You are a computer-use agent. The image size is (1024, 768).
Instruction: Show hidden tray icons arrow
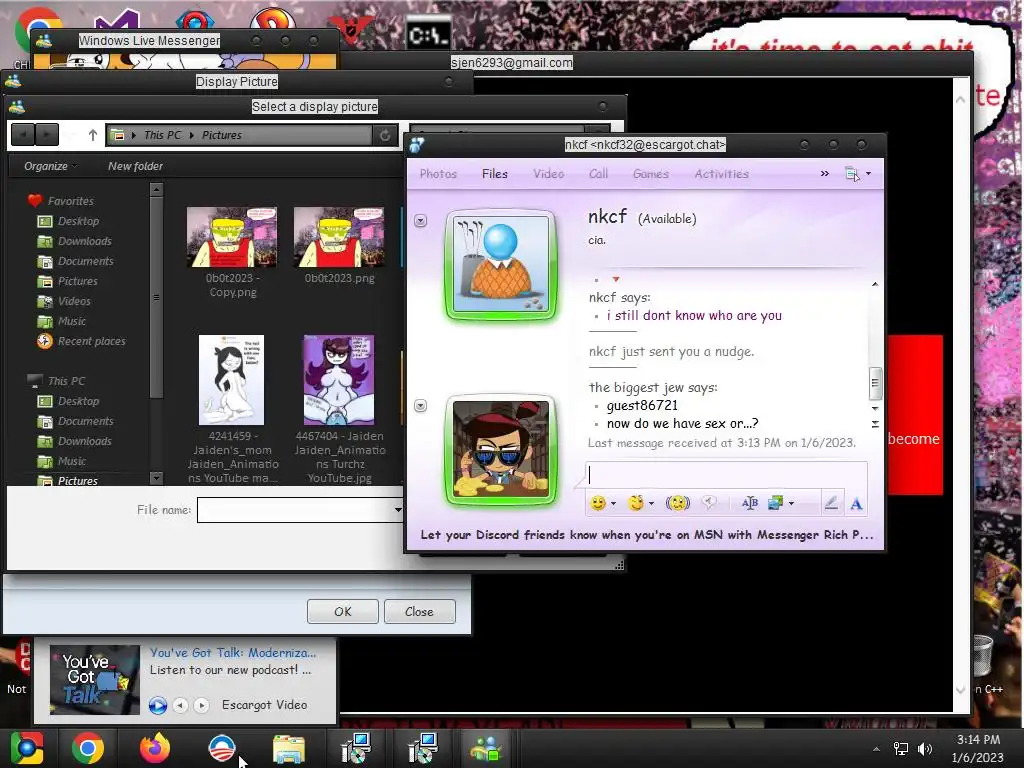(x=876, y=749)
